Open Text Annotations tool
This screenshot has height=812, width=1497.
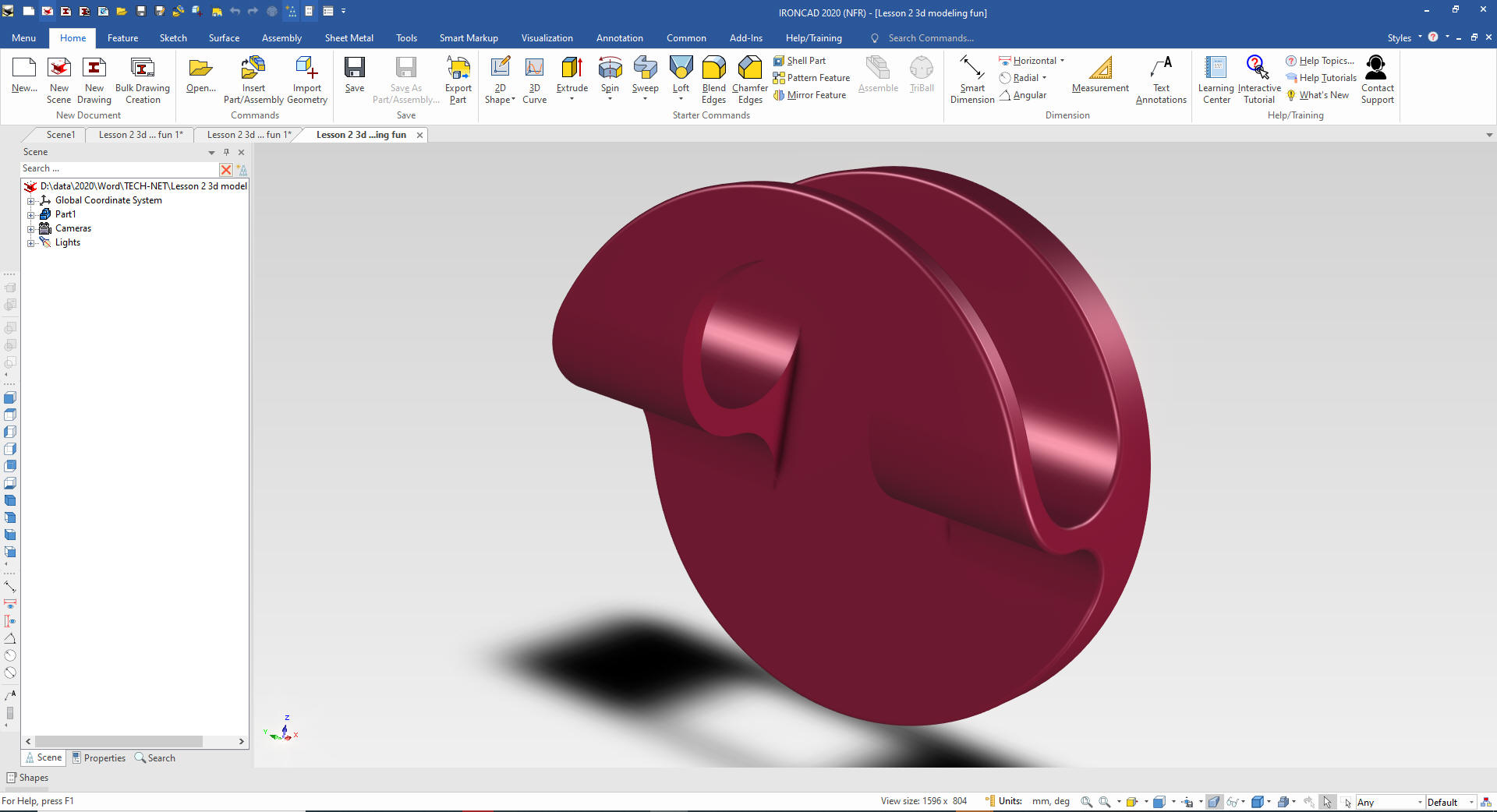coord(1161,70)
